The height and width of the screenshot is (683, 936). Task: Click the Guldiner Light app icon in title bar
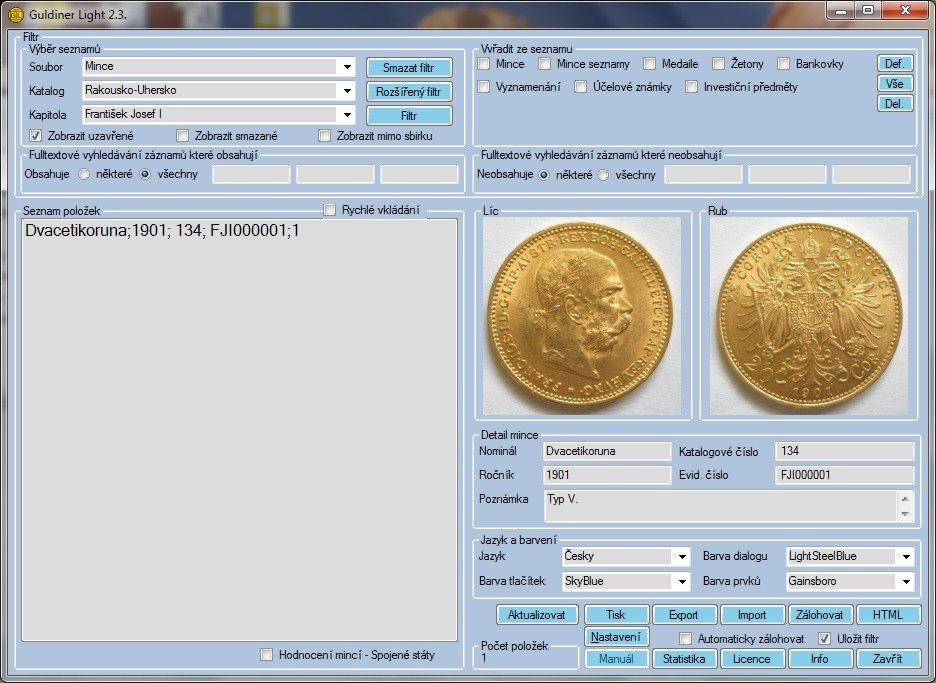click(15, 14)
